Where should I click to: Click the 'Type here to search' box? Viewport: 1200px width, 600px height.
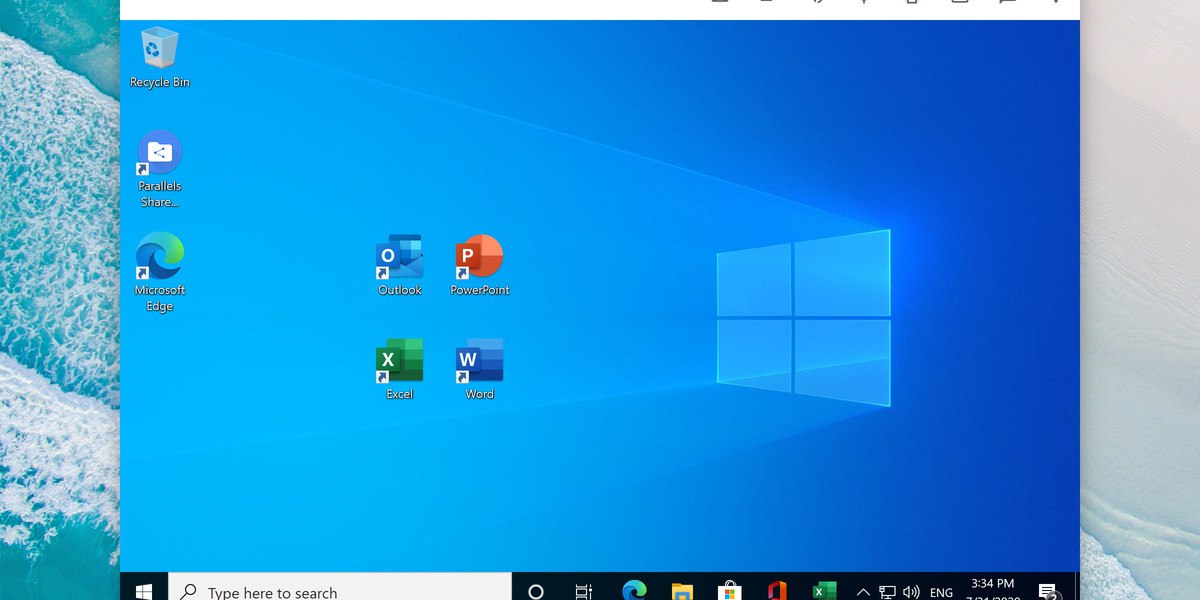click(x=340, y=591)
